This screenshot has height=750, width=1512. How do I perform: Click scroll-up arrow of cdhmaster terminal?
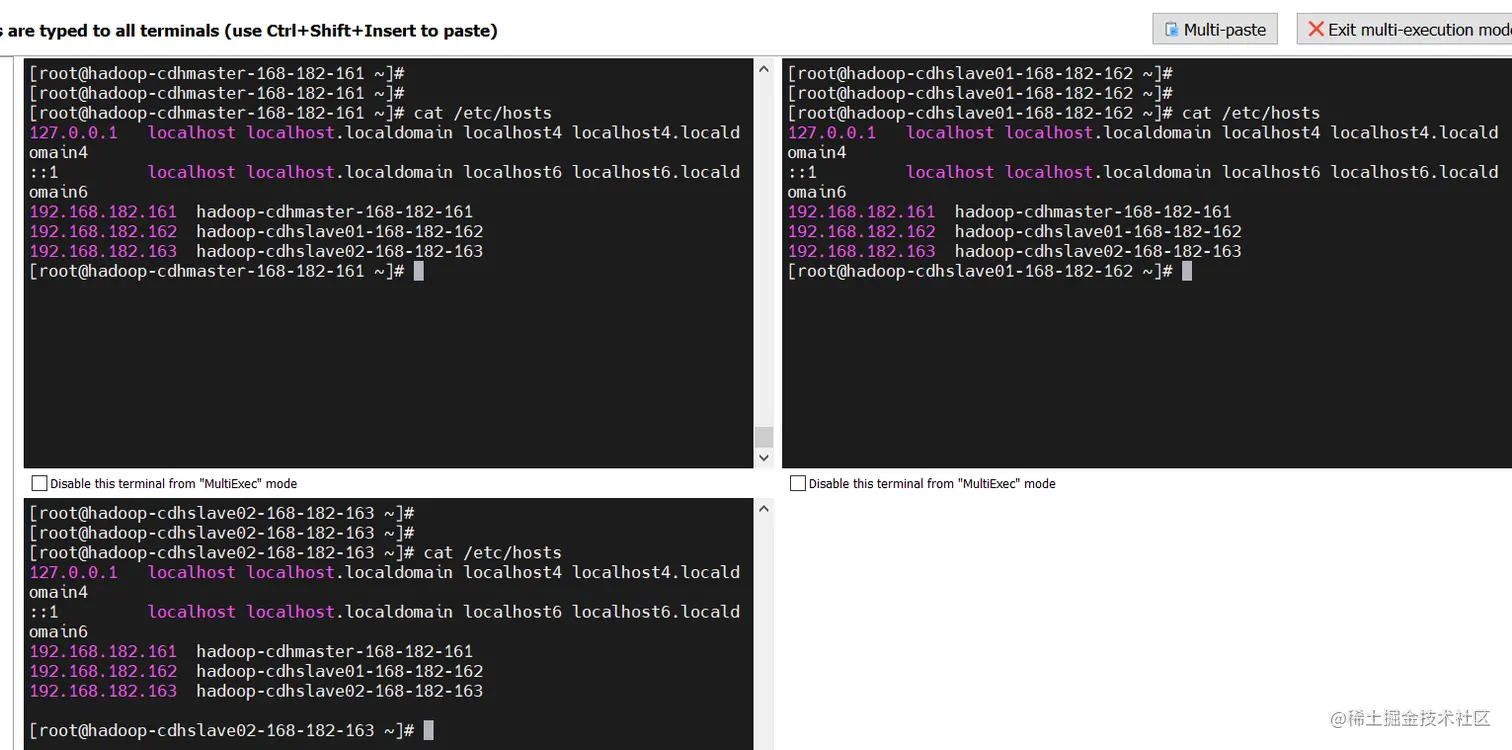coord(764,69)
